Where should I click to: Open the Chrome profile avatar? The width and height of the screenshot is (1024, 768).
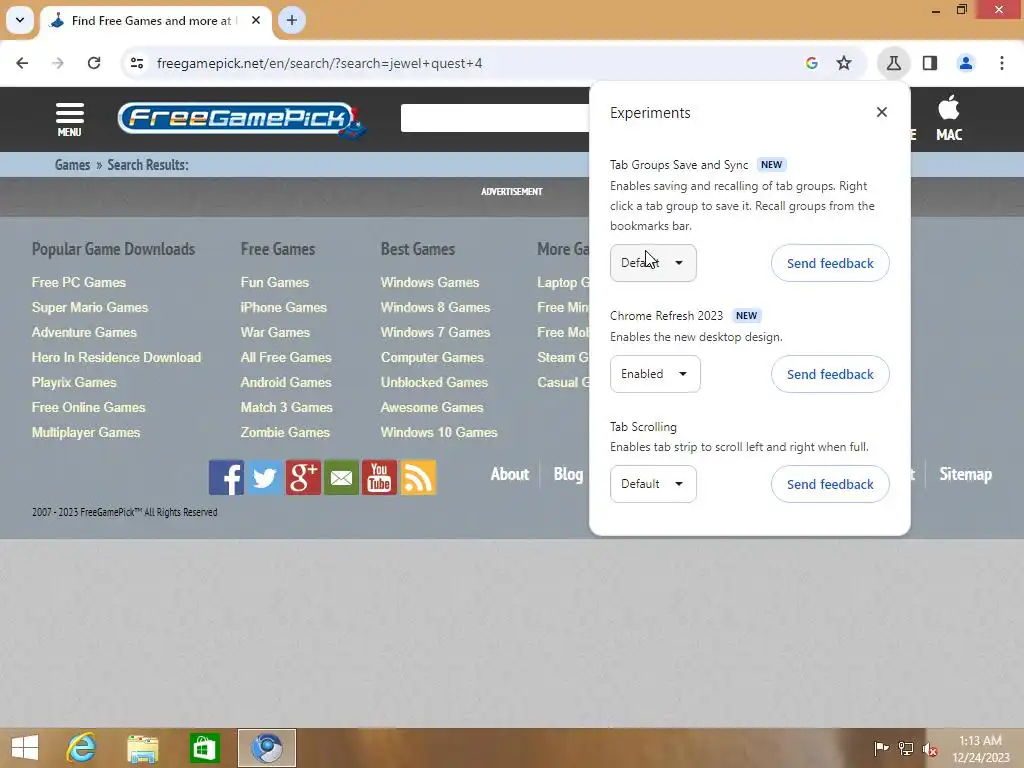point(966,63)
